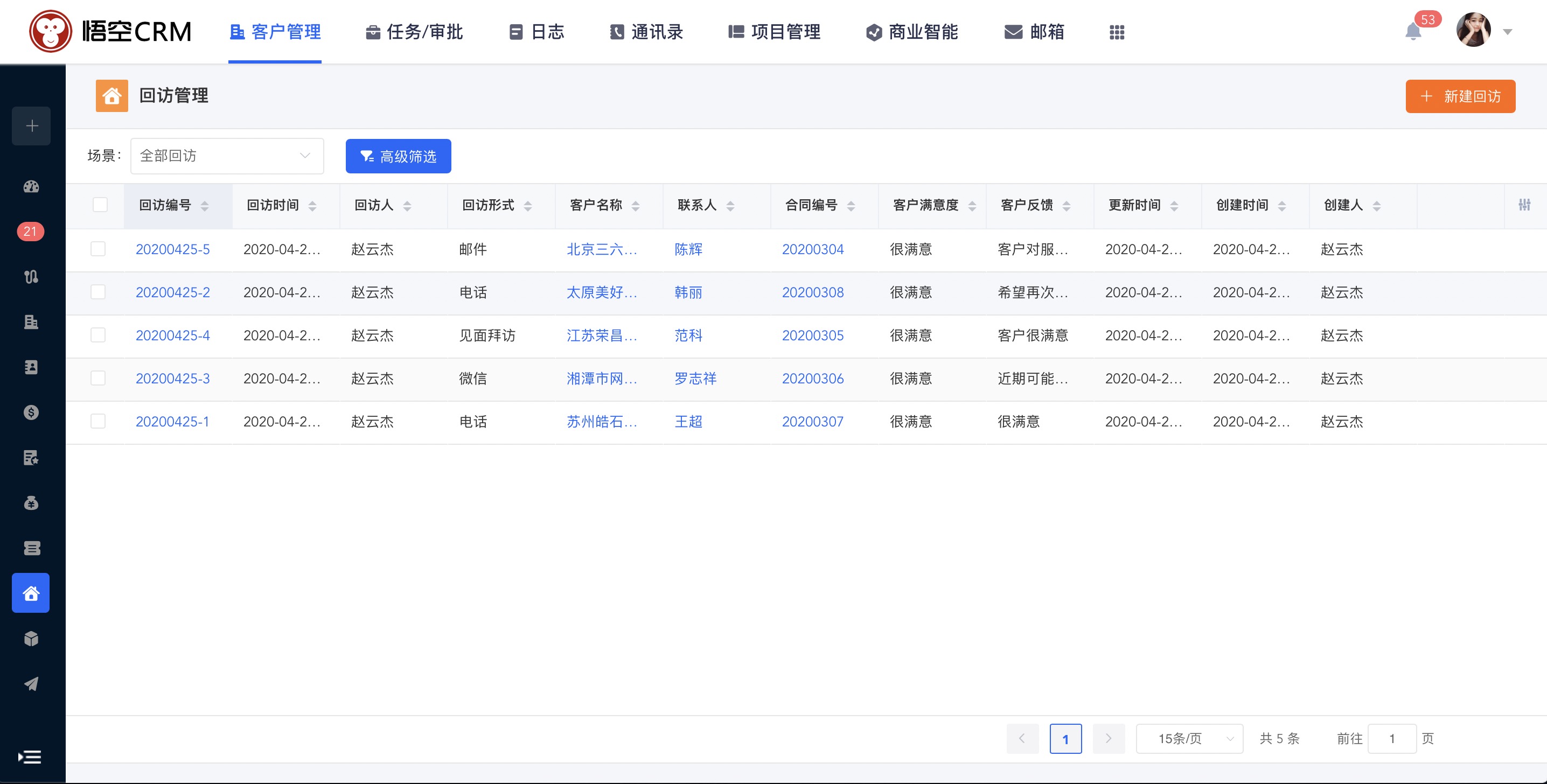Open customer link 北京三六…

point(601,249)
